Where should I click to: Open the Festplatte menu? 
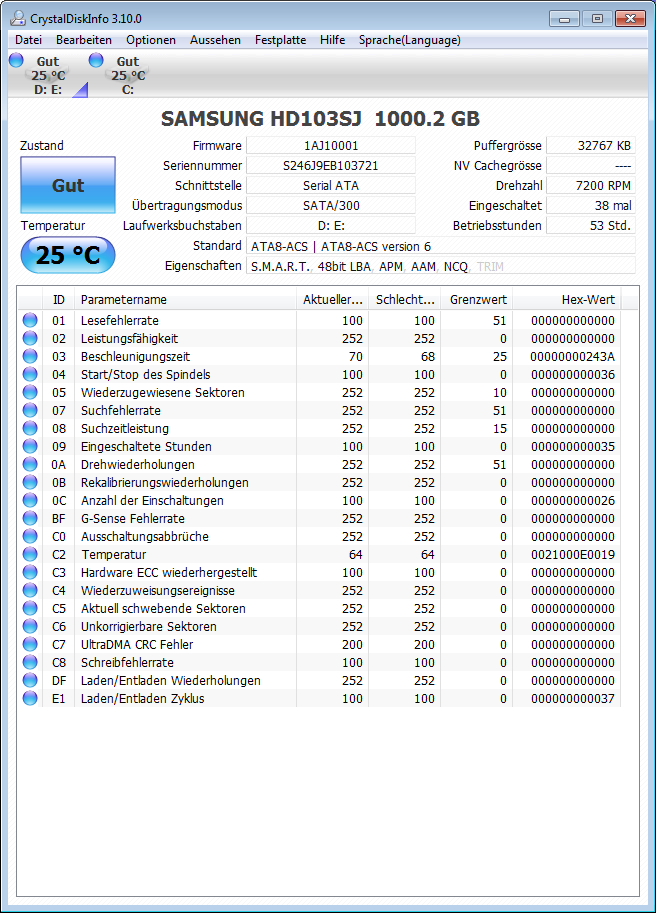(281, 40)
